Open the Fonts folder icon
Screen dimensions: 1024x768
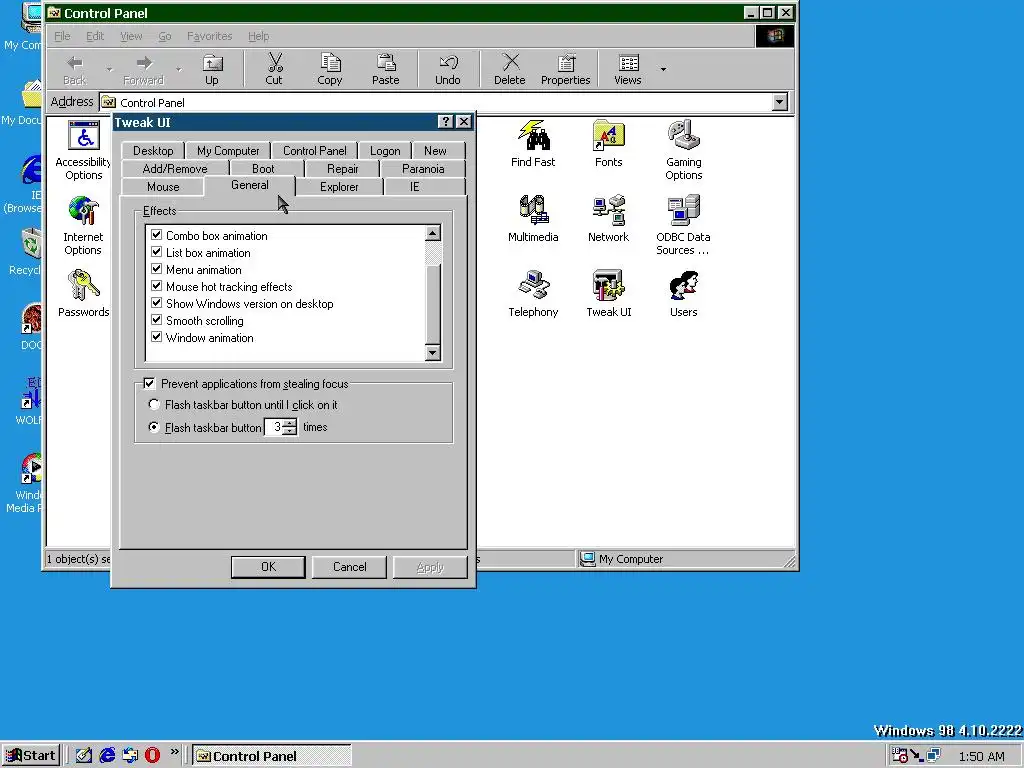pyautogui.click(x=609, y=144)
